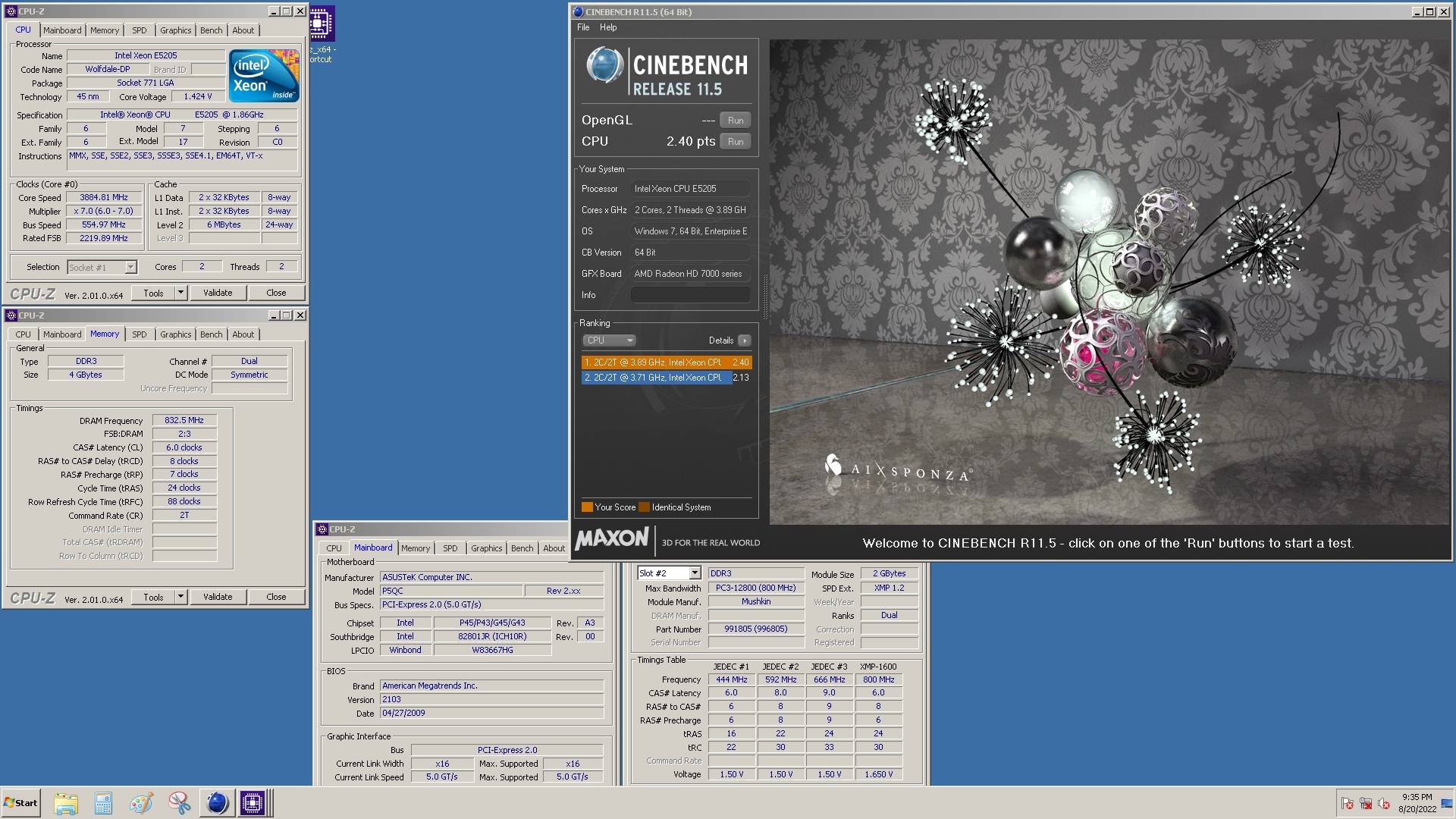The image size is (1456, 819).
Task: Switch to Cinebench via taskbar sphere icon
Action: 217,803
